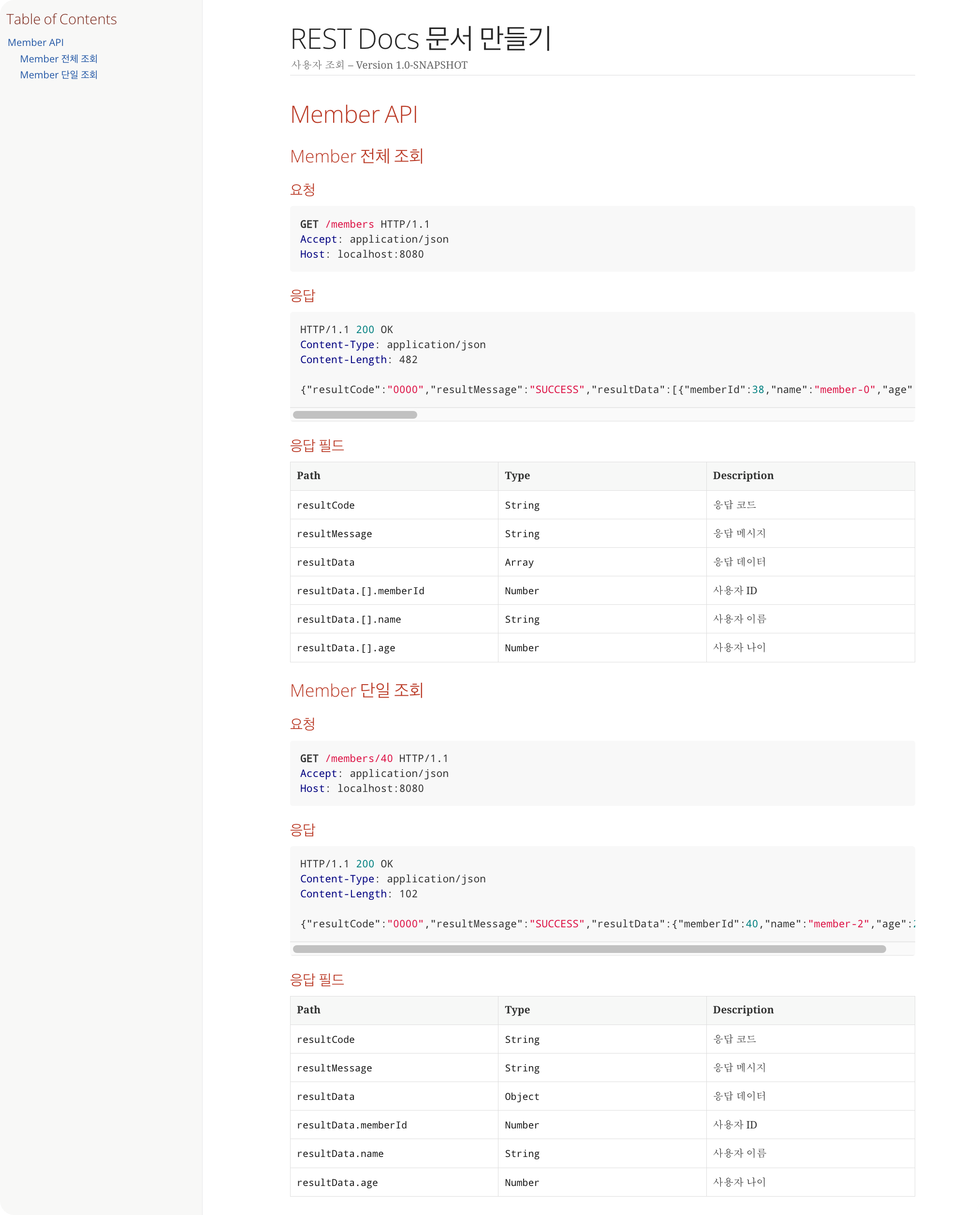Screen dimensions: 980x1215
Task: Click the "Member 전체 조회" section heading
Action: (358, 156)
